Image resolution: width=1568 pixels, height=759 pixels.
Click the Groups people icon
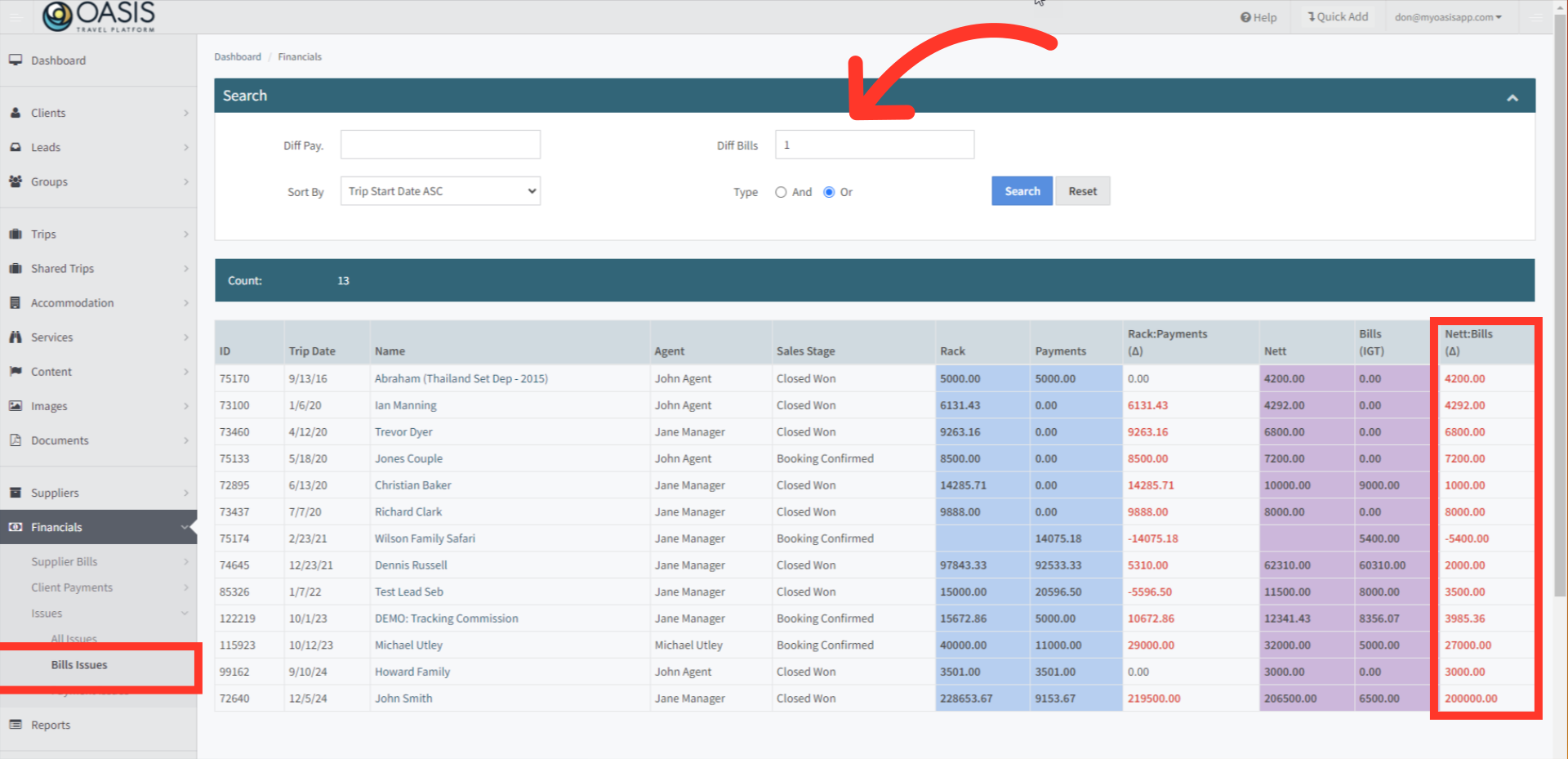(16, 181)
